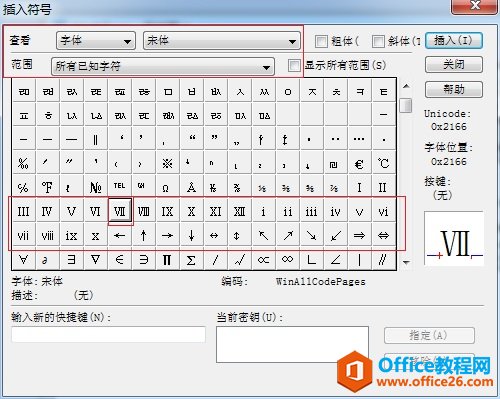Pick the reference mark ※ symbol
Viewport: 500px width, 399px height.
pyautogui.click(x=168, y=163)
